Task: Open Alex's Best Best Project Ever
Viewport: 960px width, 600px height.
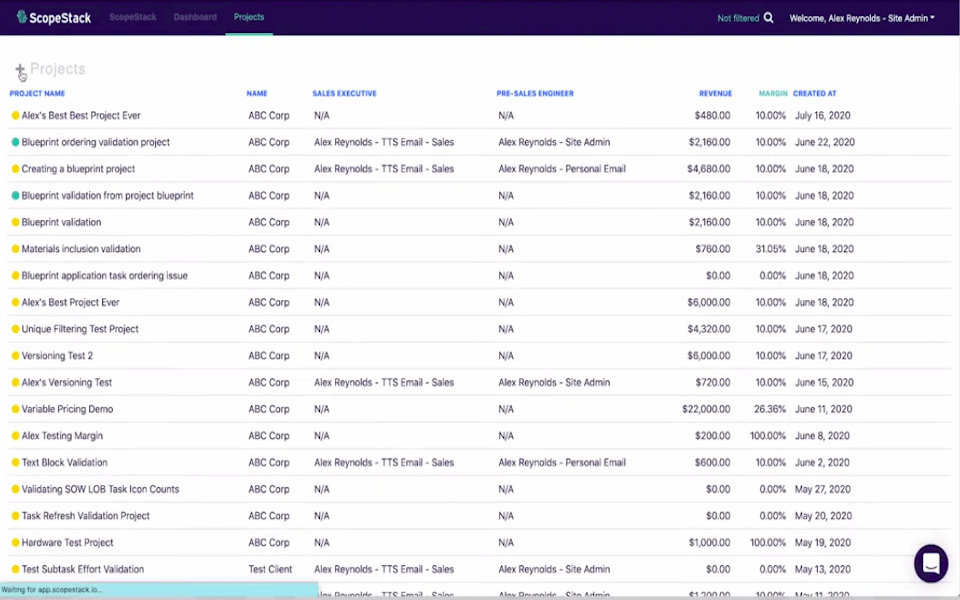Action: point(81,115)
